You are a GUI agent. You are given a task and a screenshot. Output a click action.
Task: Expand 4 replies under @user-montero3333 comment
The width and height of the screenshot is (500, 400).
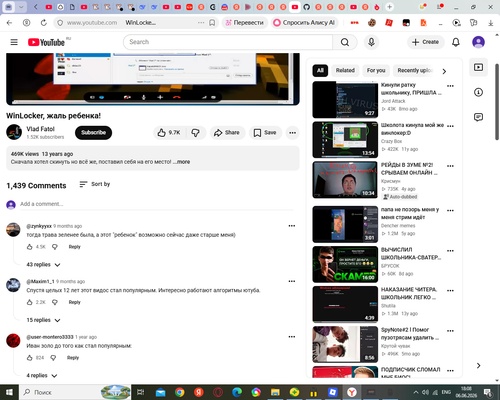[42, 375]
